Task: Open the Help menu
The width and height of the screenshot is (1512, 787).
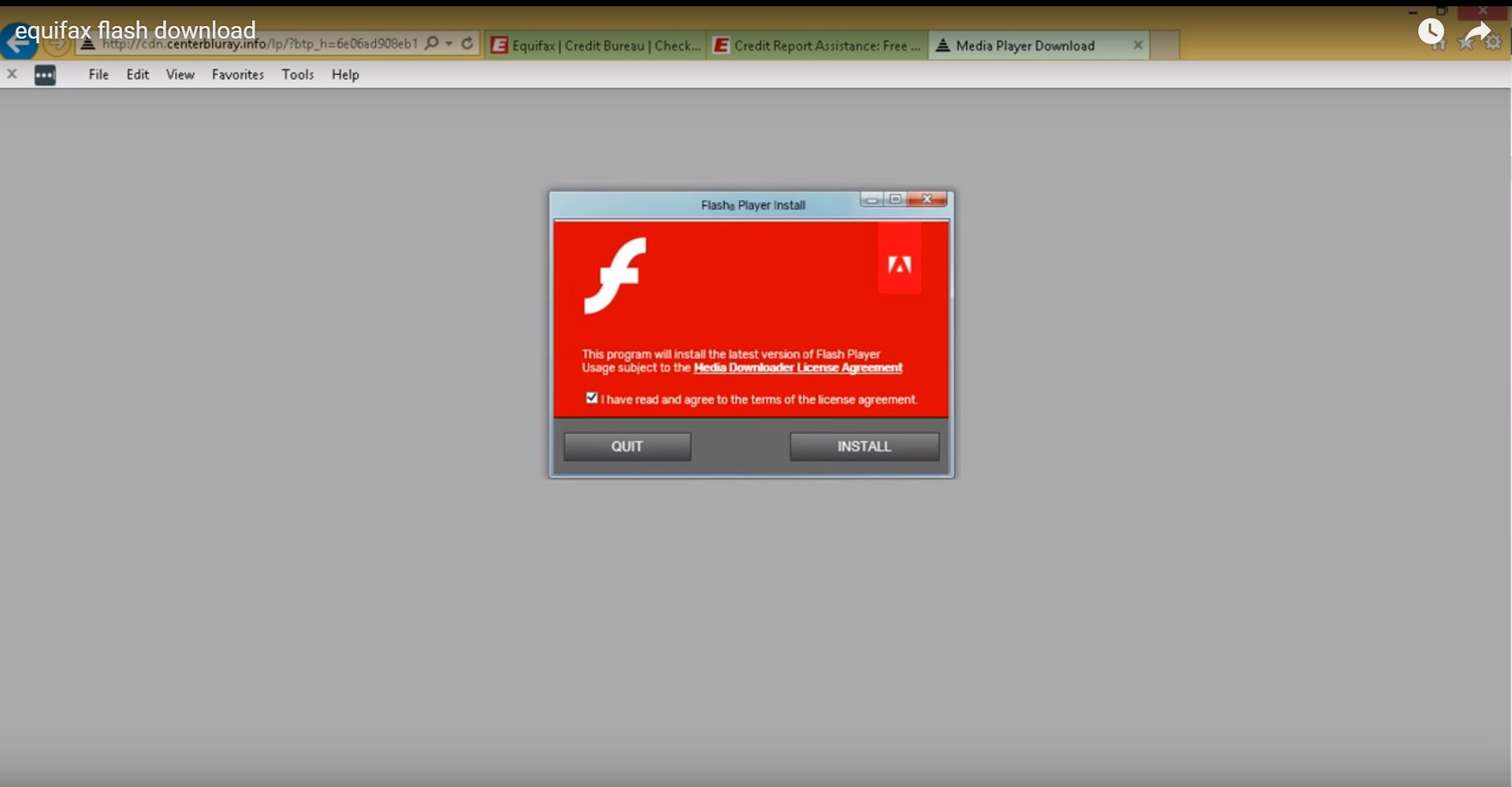Action: [x=345, y=74]
